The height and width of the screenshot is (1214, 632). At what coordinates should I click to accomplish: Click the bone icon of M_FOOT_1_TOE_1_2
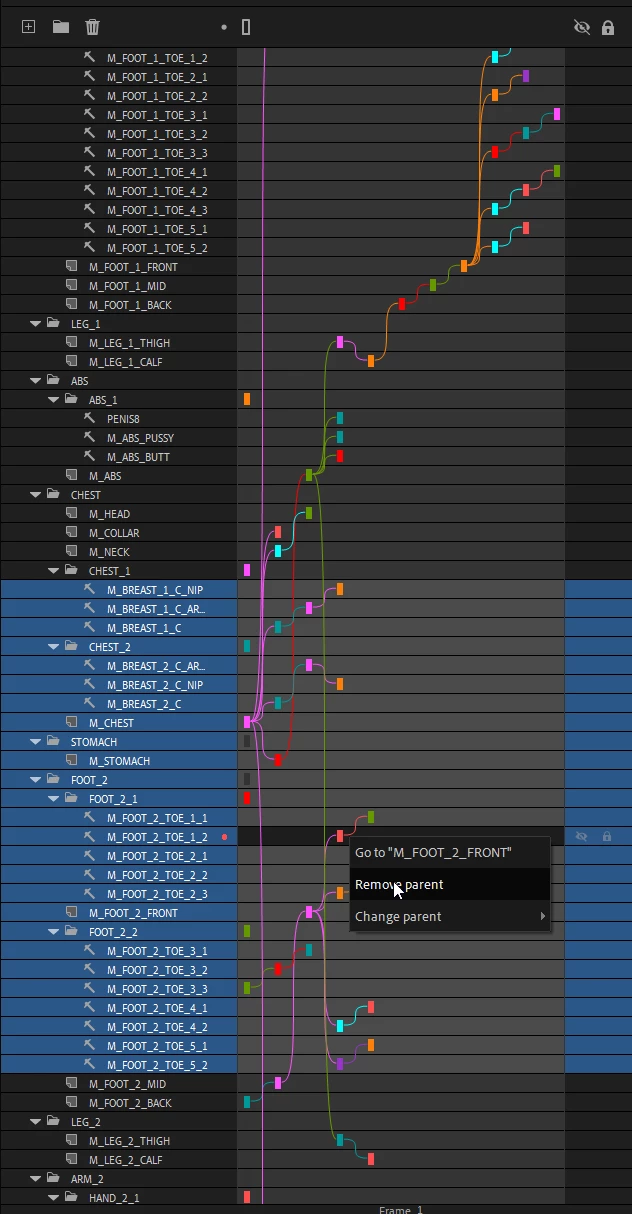pyautogui.click(x=90, y=58)
